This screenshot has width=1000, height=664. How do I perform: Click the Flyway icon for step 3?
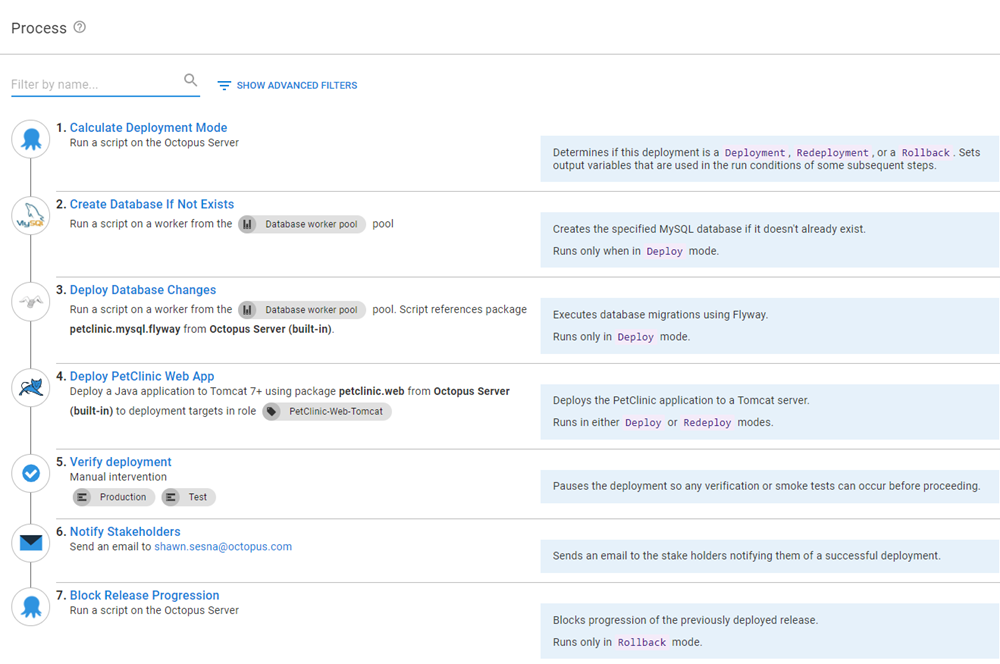(31, 301)
